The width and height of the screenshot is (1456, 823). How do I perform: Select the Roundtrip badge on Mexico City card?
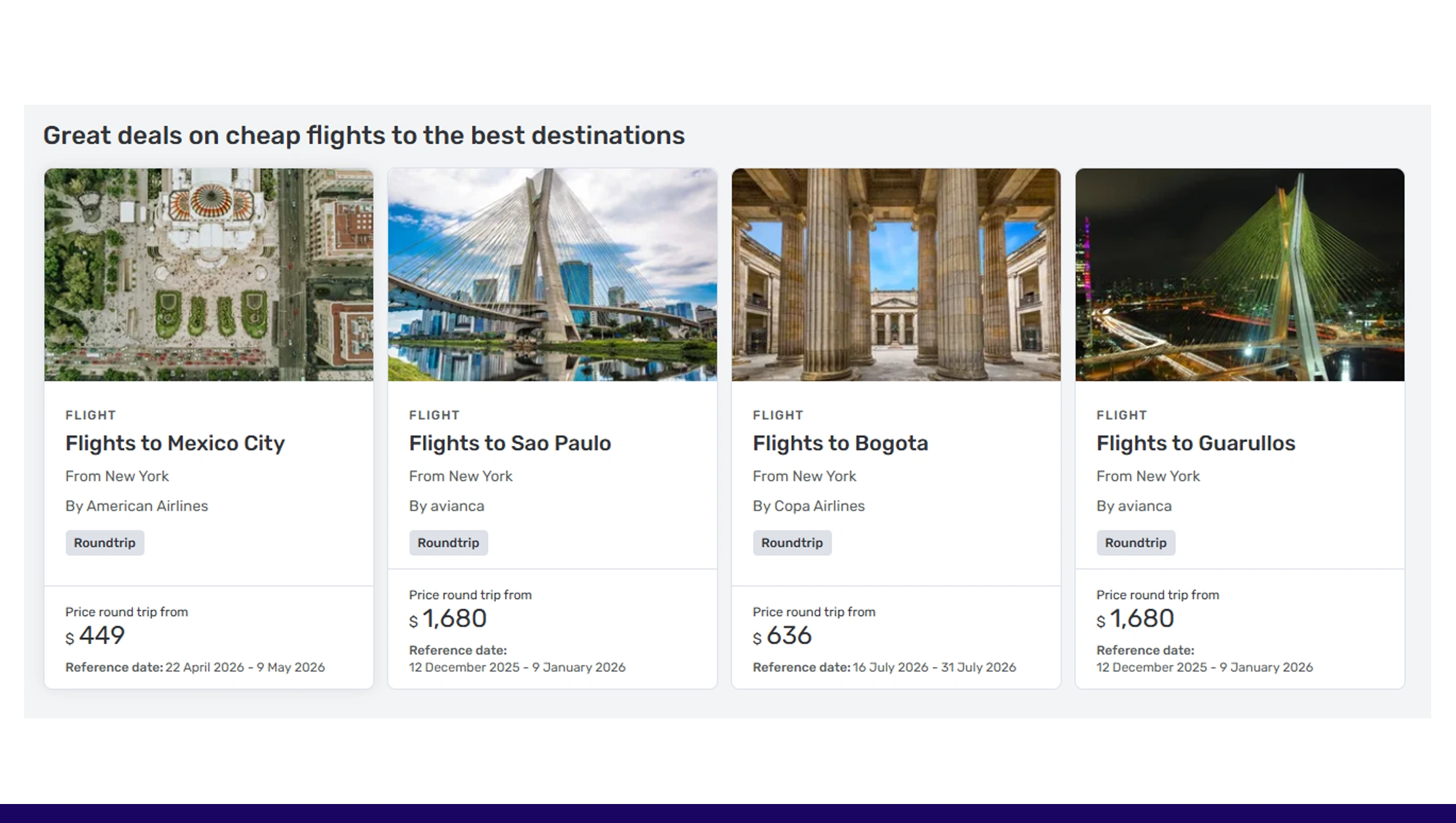click(104, 542)
